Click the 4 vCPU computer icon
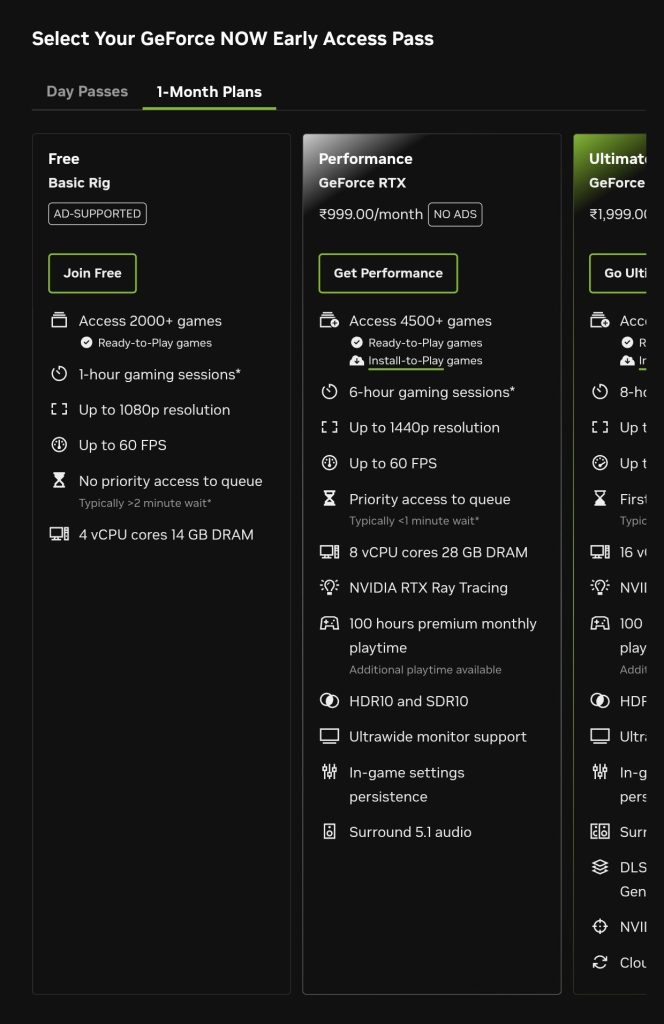Screen dimensions: 664x1024 (59, 534)
